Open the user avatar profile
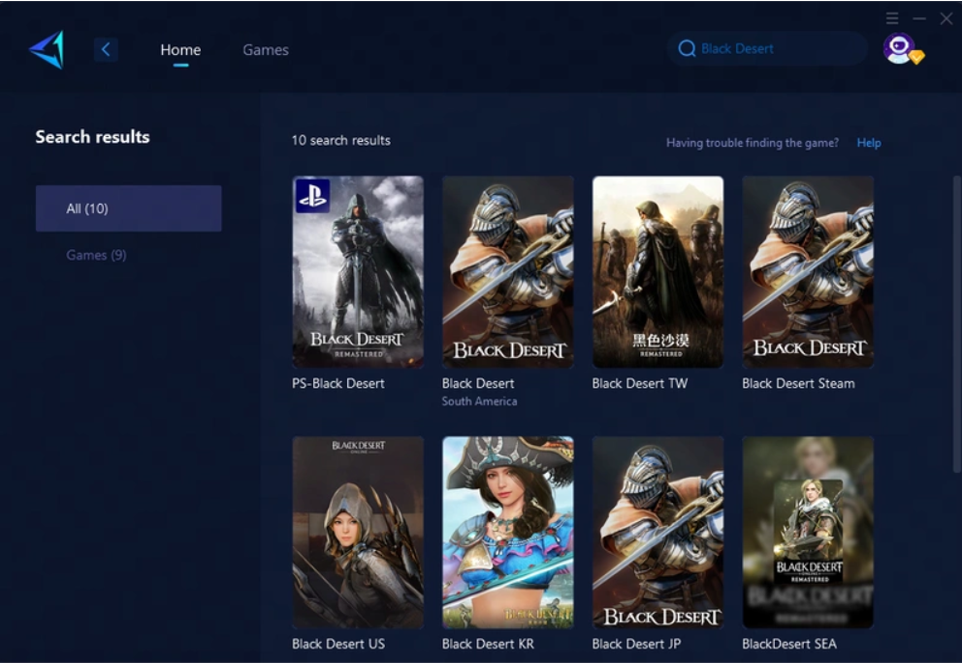Screen dimensions: 962x663 click(x=899, y=48)
